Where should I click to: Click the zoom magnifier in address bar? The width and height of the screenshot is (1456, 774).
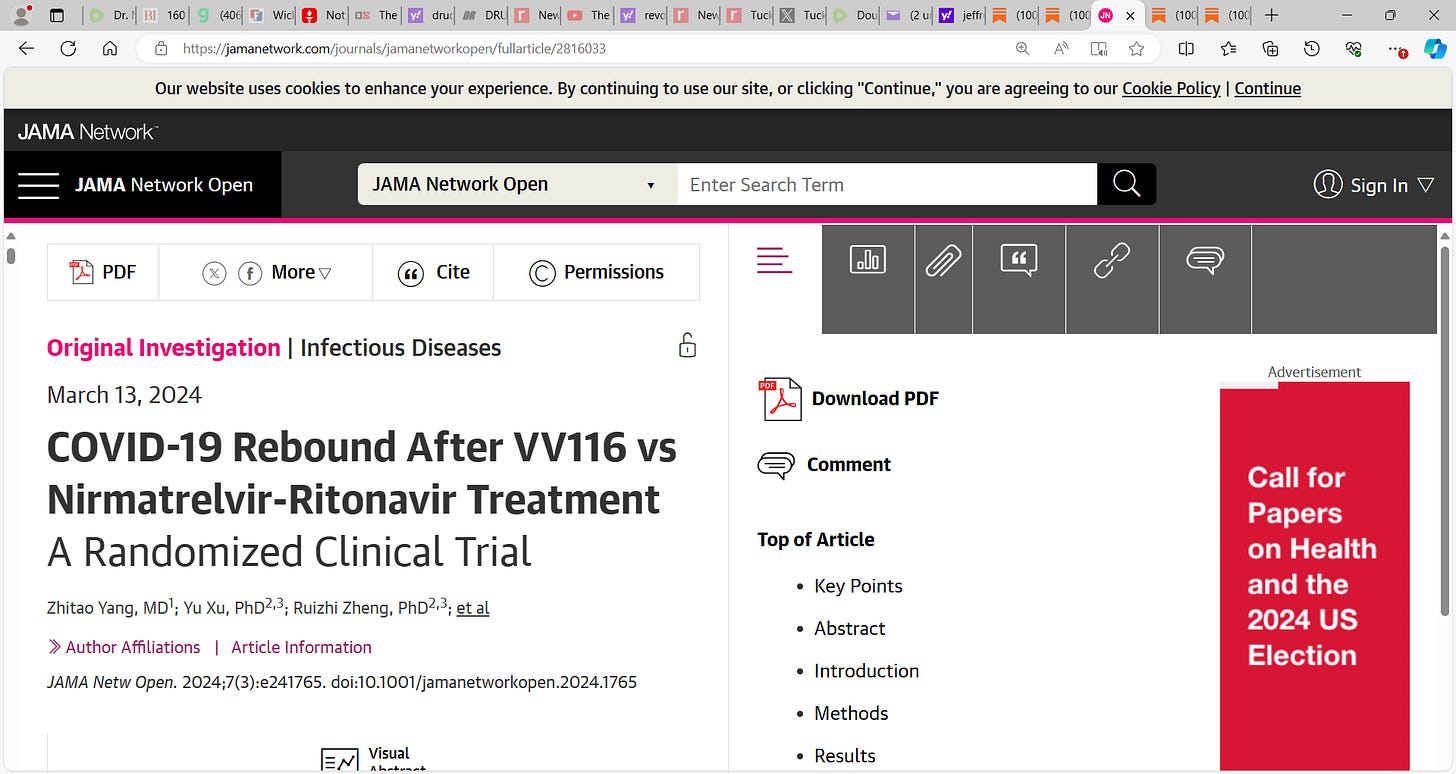(1022, 48)
